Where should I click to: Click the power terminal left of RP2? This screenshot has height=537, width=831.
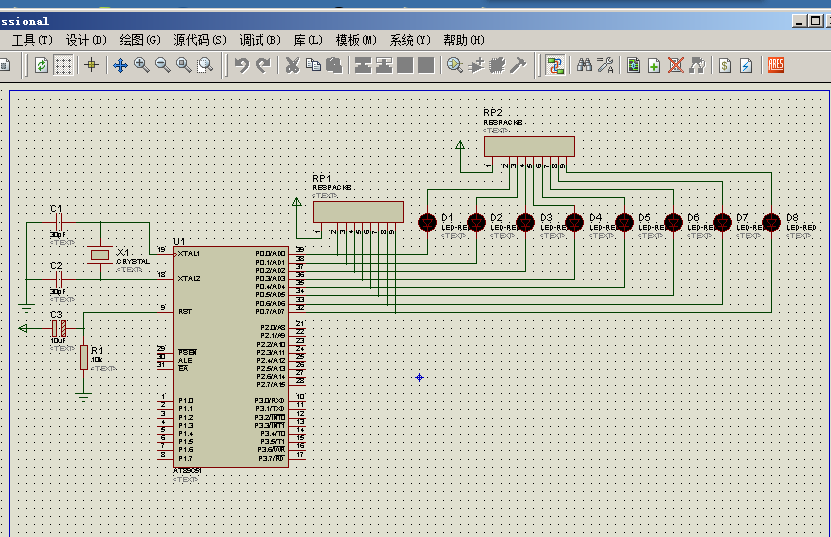460,145
